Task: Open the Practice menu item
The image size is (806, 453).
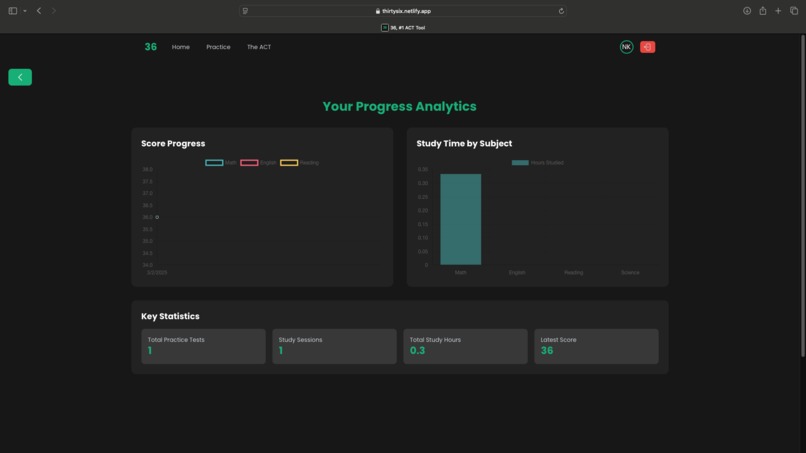Action: coord(218,47)
